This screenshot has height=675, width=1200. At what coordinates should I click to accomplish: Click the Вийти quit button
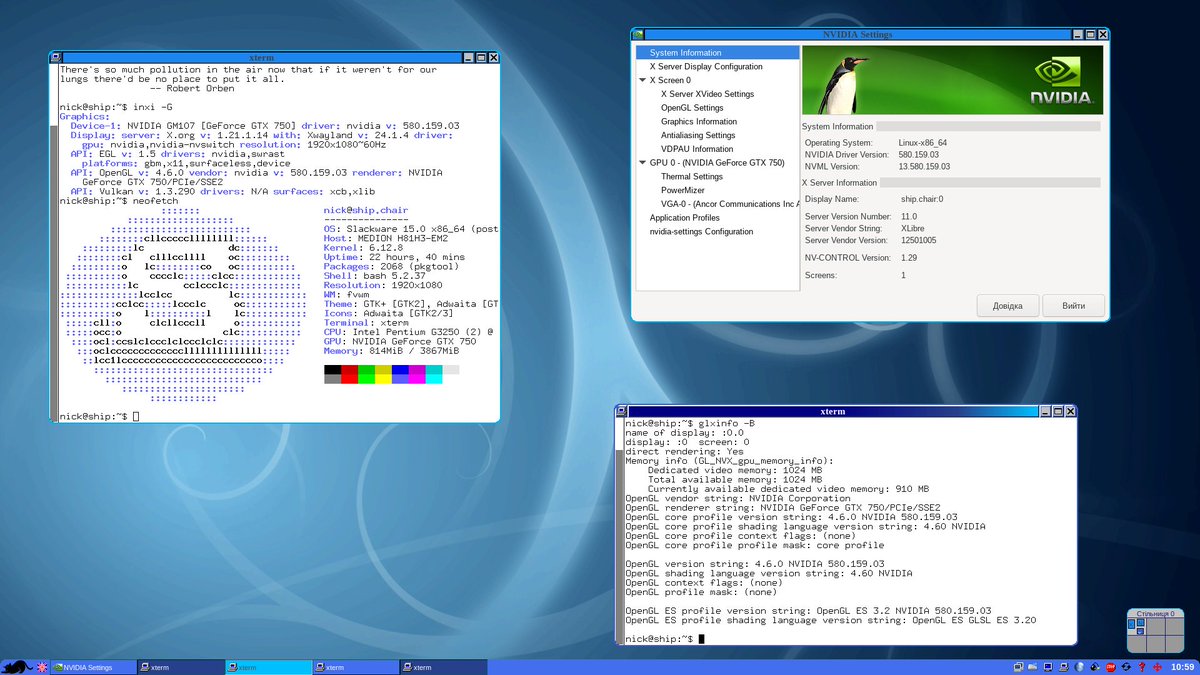[1073, 306]
